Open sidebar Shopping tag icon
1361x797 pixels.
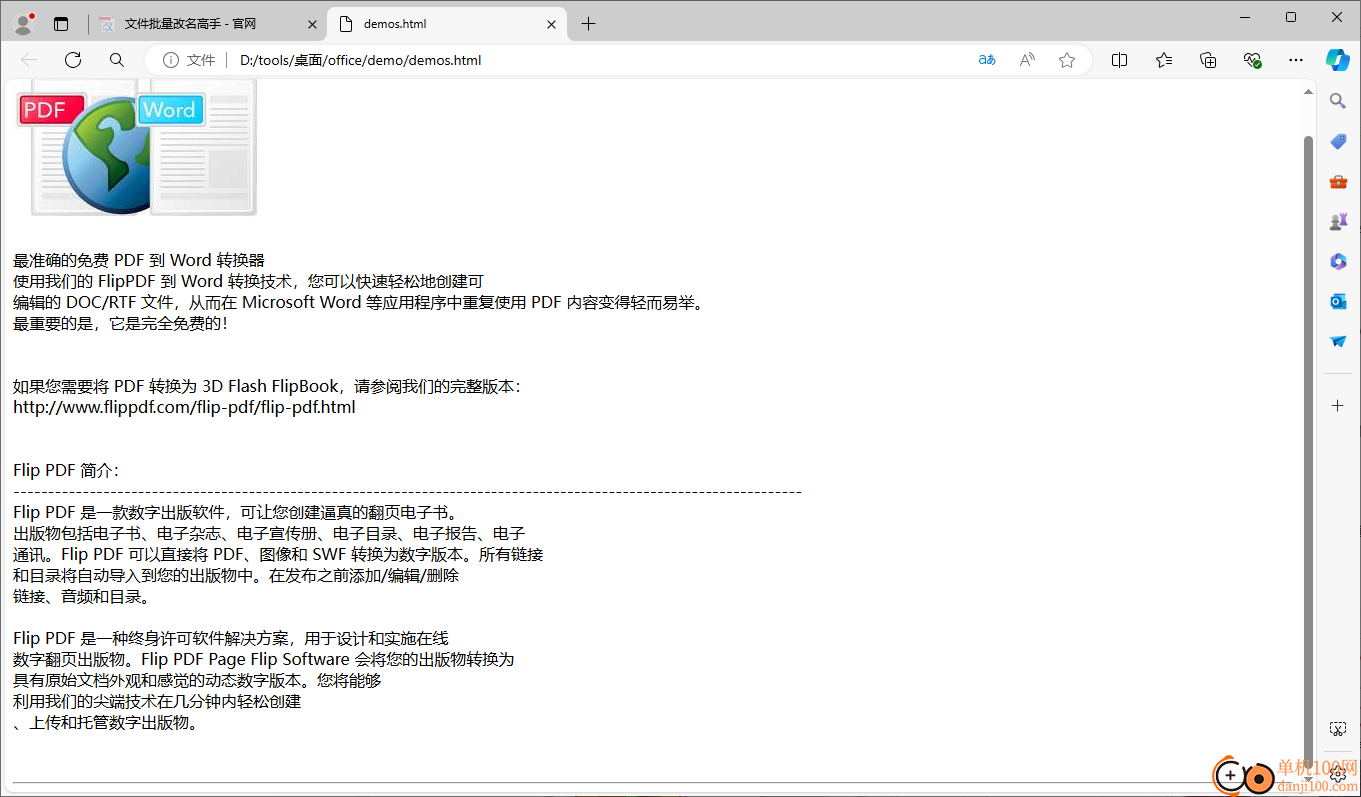pyautogui.click(x=1338, y=141)
